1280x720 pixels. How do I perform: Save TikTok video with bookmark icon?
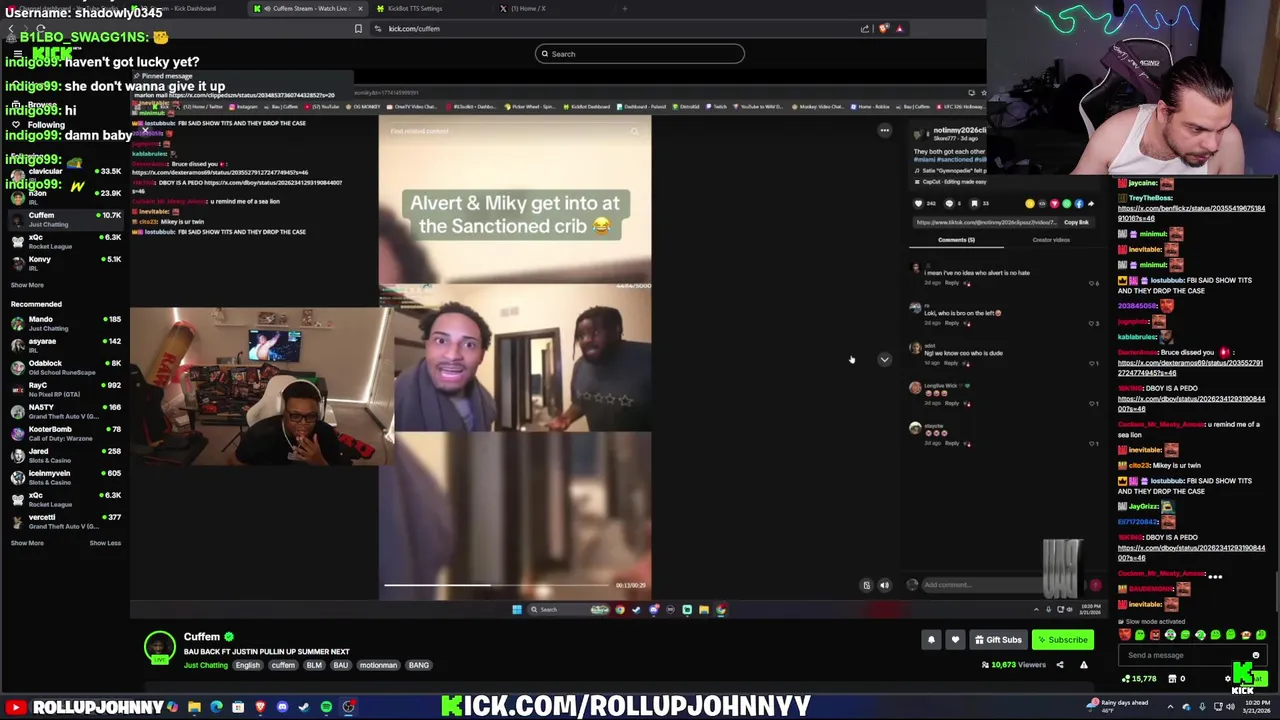[974, 204]
